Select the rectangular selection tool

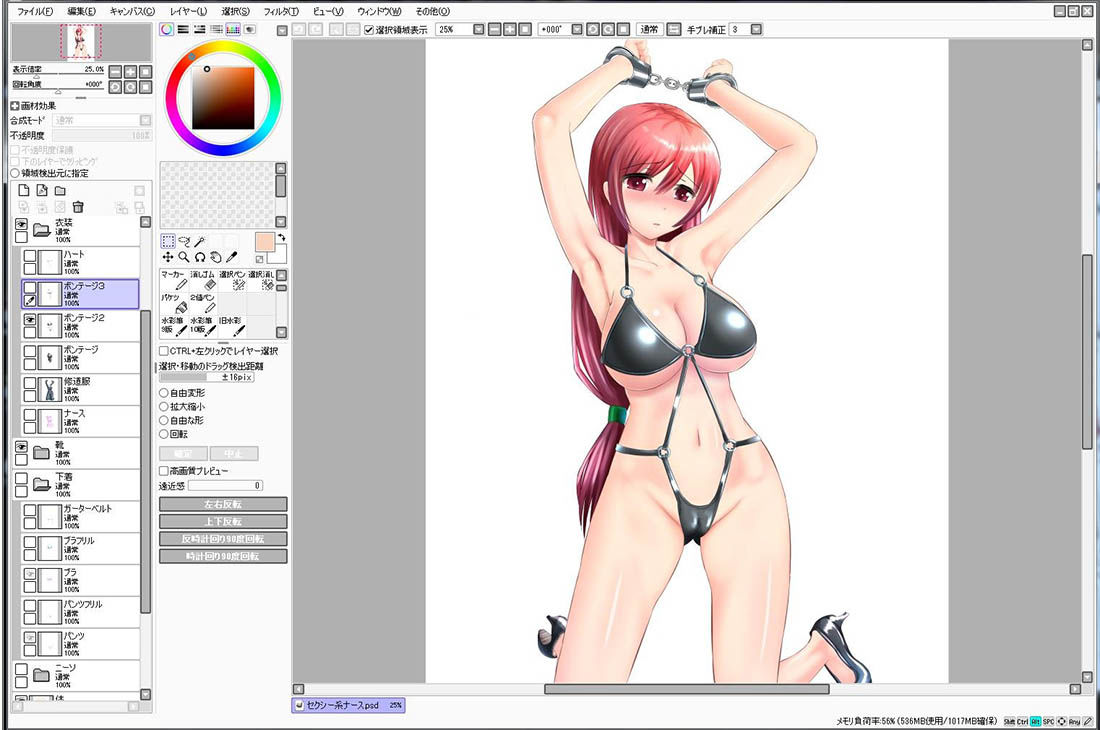click(x=168, y=241)
